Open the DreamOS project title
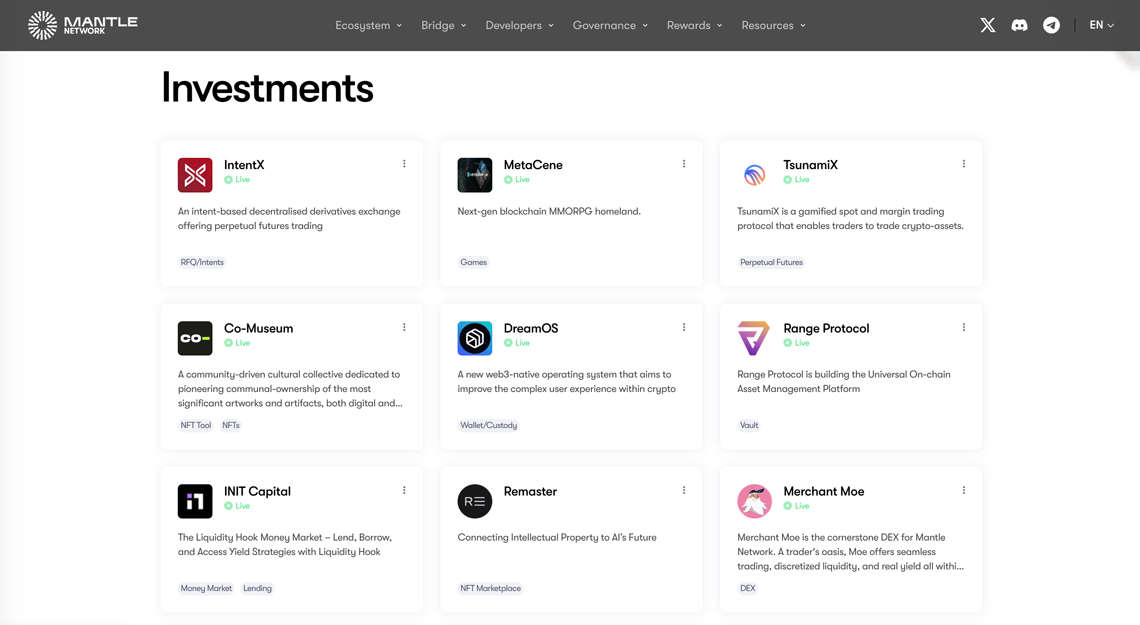The width and height of the screenshot is (1140, 625). click(531, 328)
